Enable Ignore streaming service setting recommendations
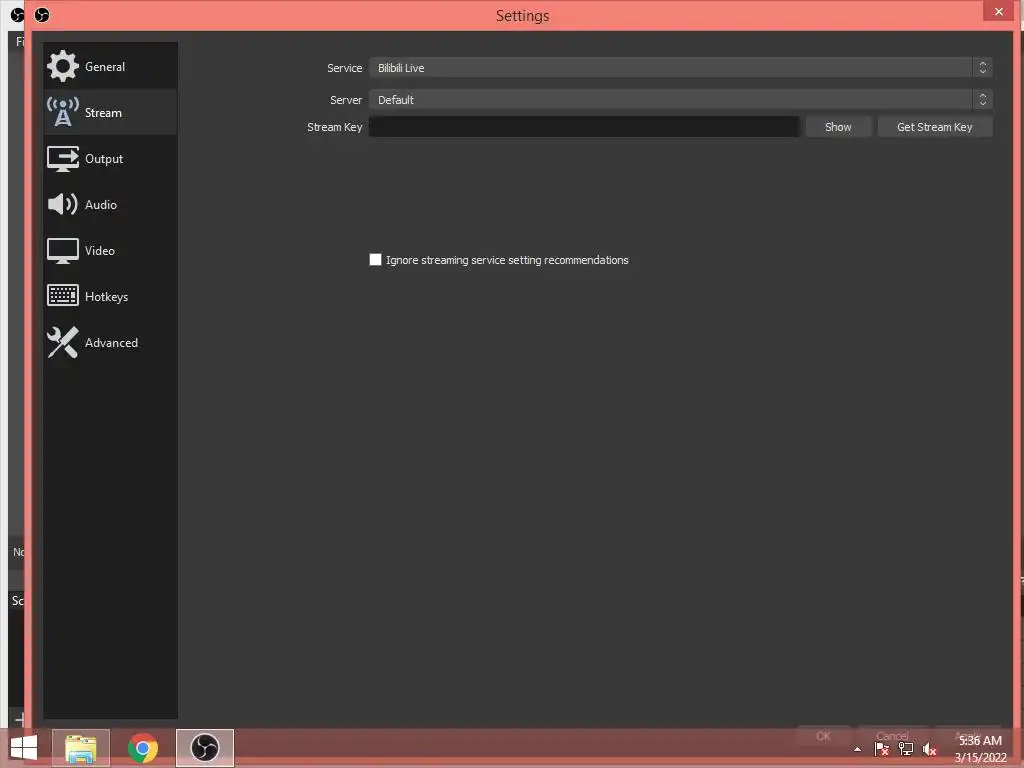The height and width of the screenshot is (768, 1024). pyautogui.click(x=376, y=260)
